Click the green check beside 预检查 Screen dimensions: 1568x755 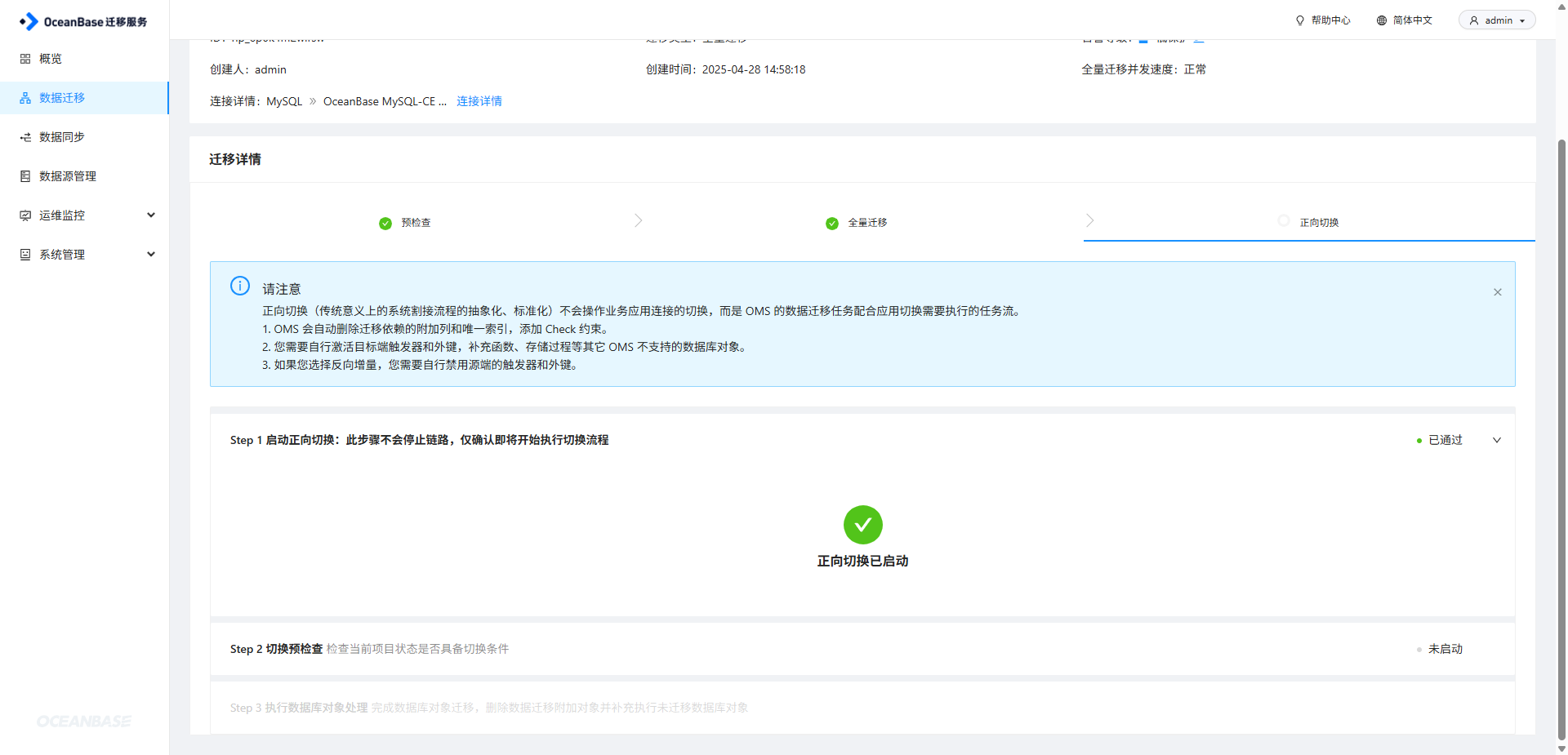click(385, 224)
